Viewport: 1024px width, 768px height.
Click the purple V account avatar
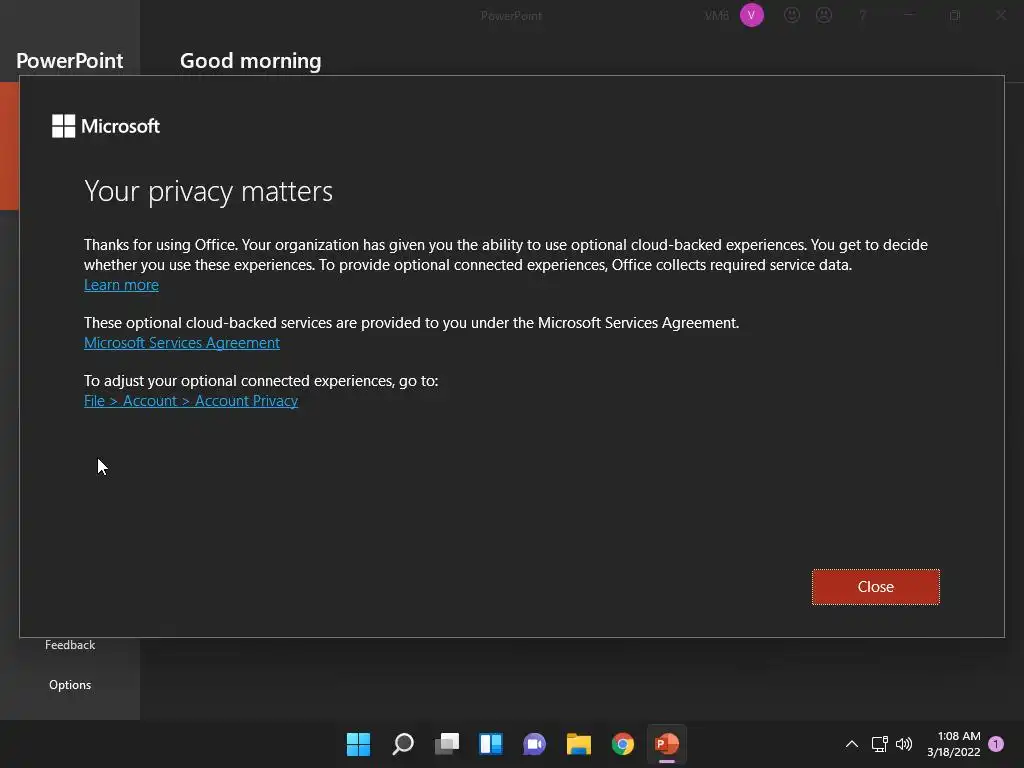752,15
